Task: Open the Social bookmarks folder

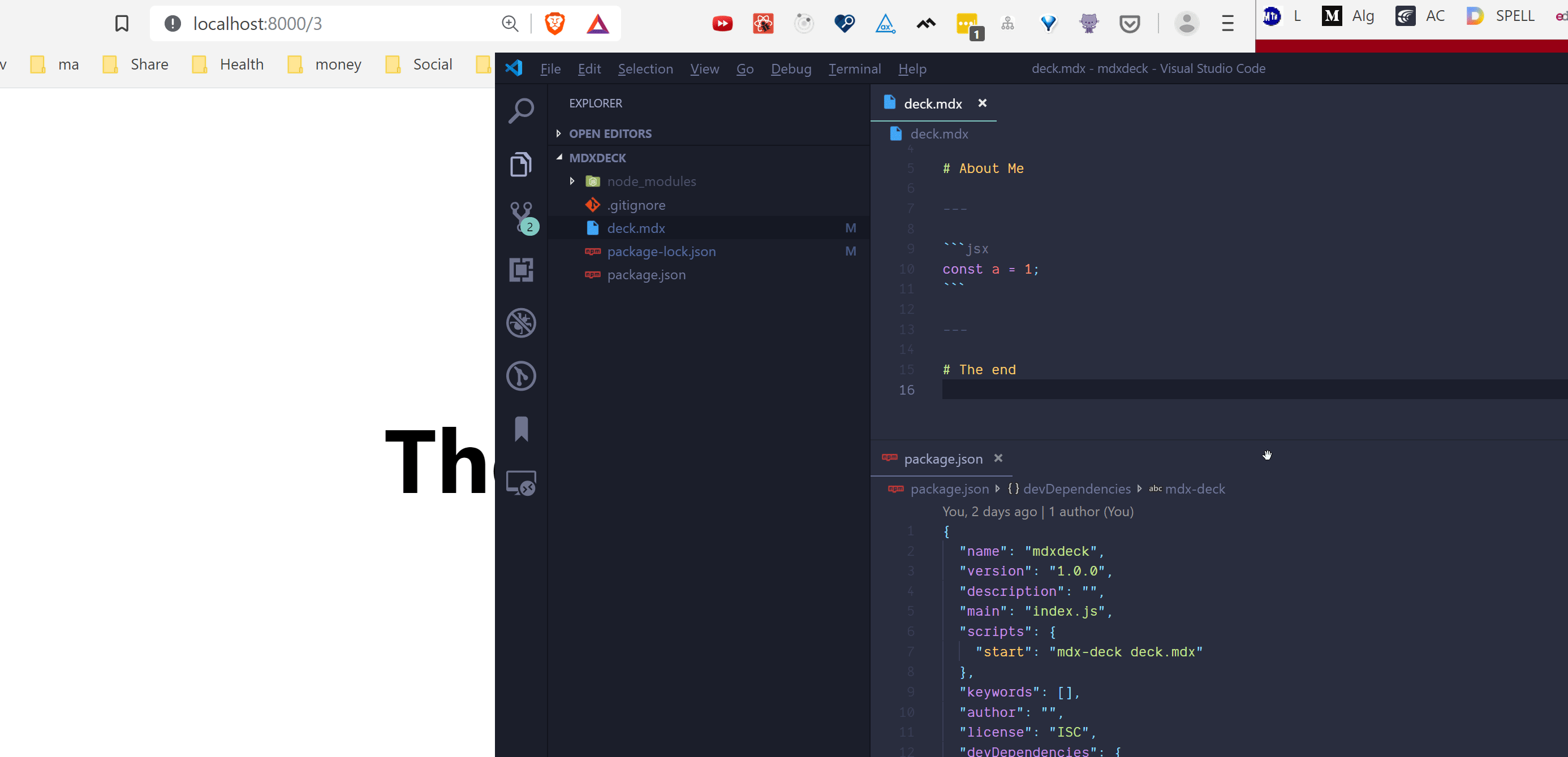Action: tap(418, 64)
